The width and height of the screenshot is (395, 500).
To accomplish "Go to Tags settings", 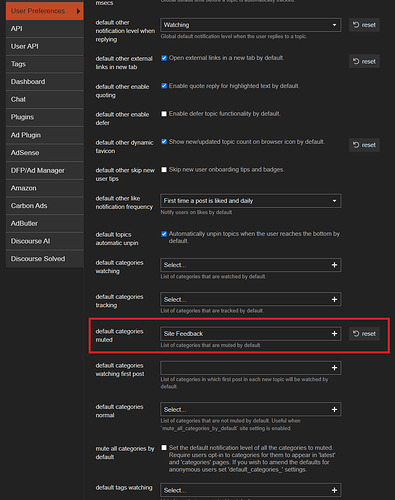I will (44, 64).
